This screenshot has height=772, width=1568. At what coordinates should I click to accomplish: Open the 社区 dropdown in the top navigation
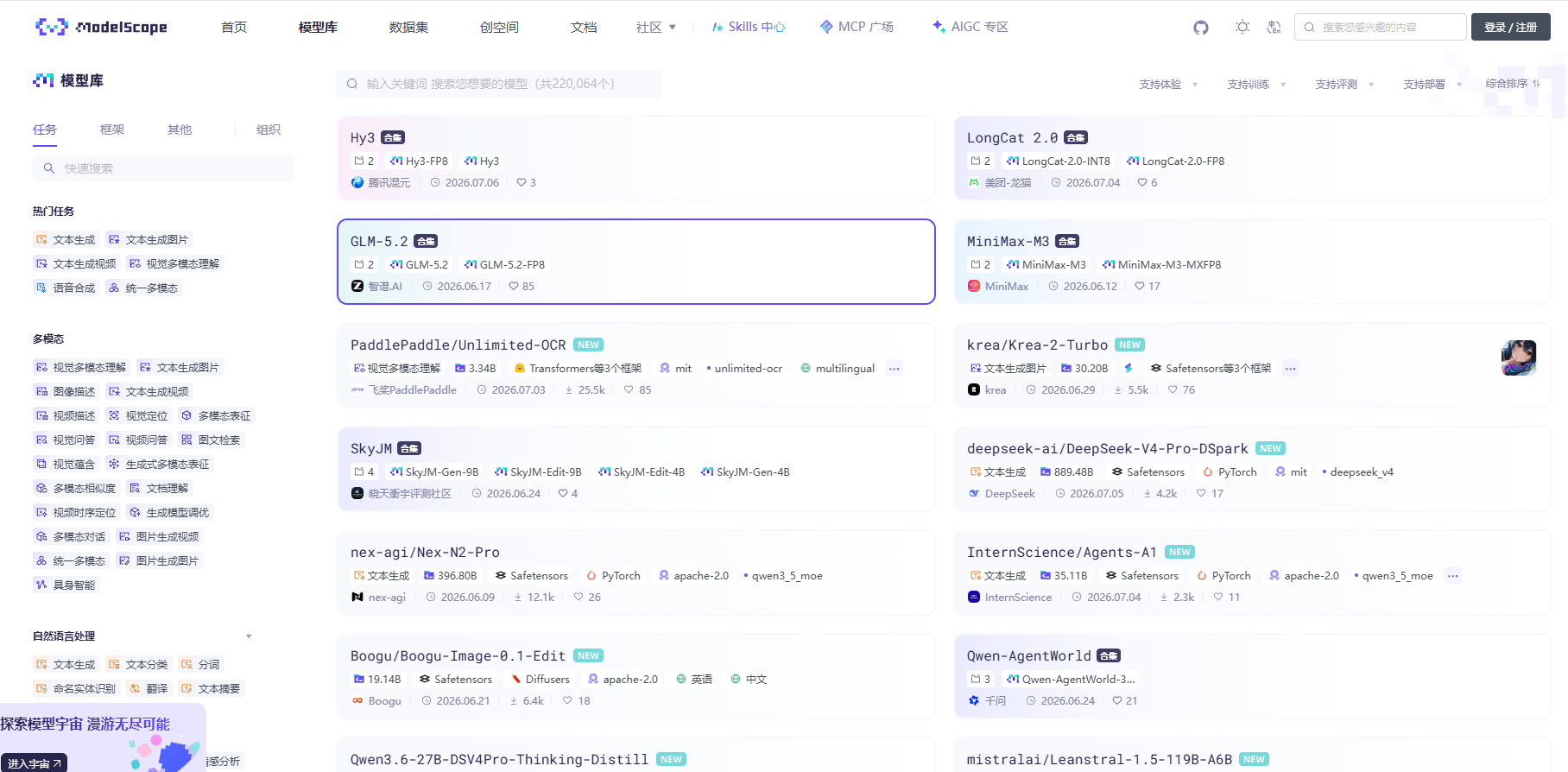pyautogui.click(x=656, y=28)
